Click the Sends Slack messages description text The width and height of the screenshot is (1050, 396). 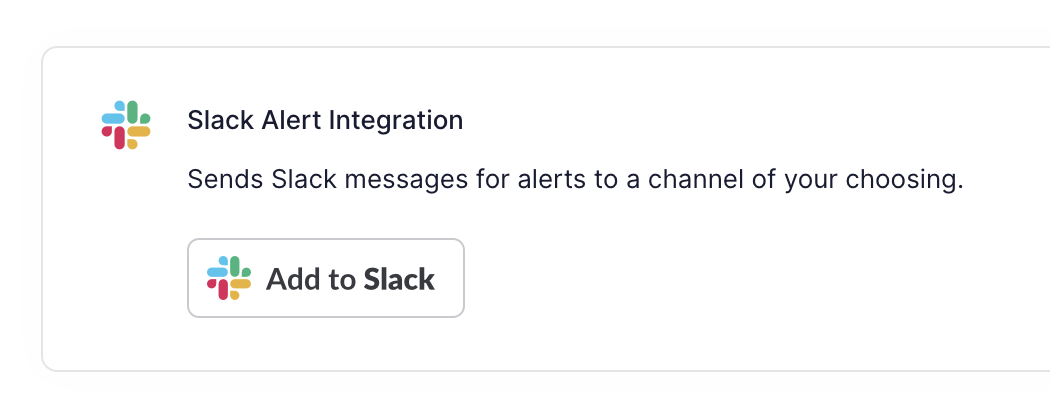575,180
